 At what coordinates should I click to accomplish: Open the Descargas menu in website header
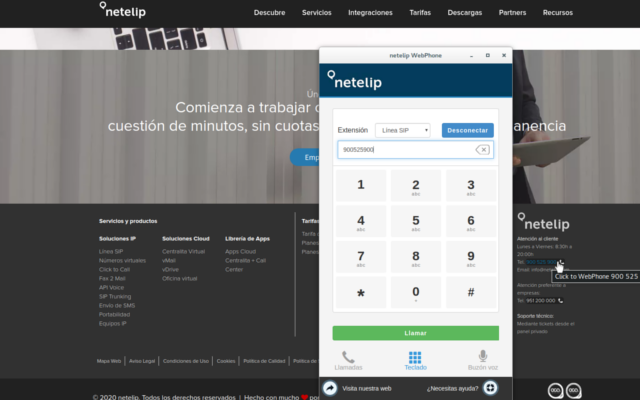click(464, 13)
